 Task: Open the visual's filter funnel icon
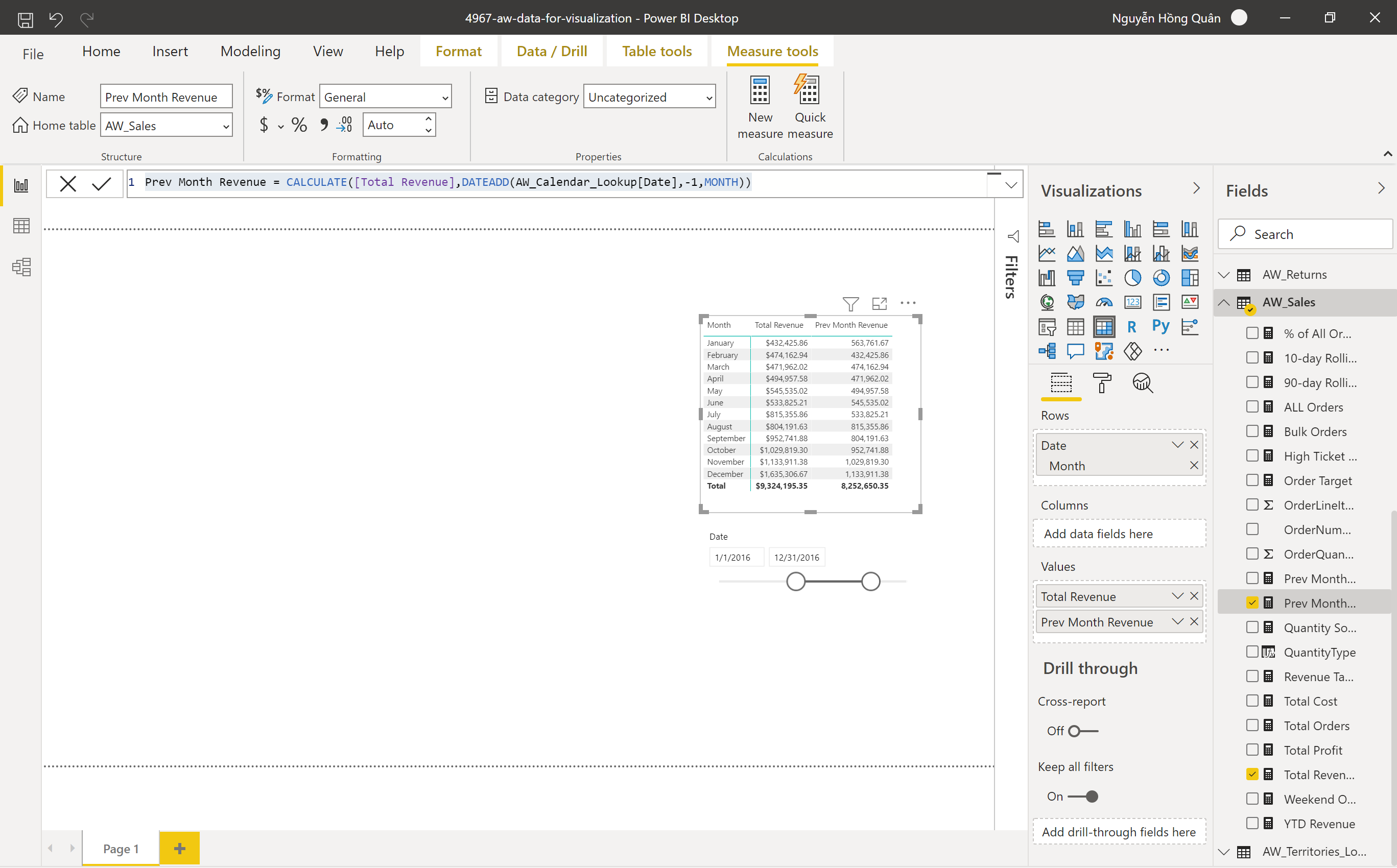point(850,303)
